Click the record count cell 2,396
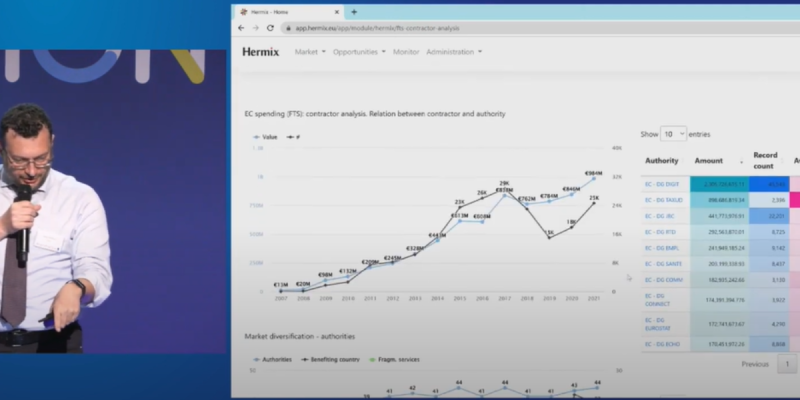This screenshot has height=400, width=800. (x=769, y=200)
